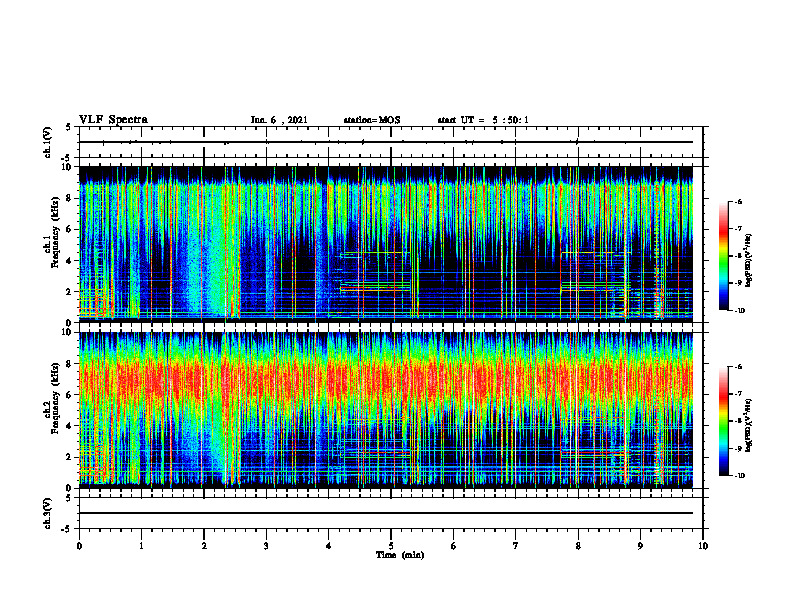Click the "-10" tick on ch.2 colorbar
The width and height of the screenshot is (792, 612).
click(x=739, y=476)
